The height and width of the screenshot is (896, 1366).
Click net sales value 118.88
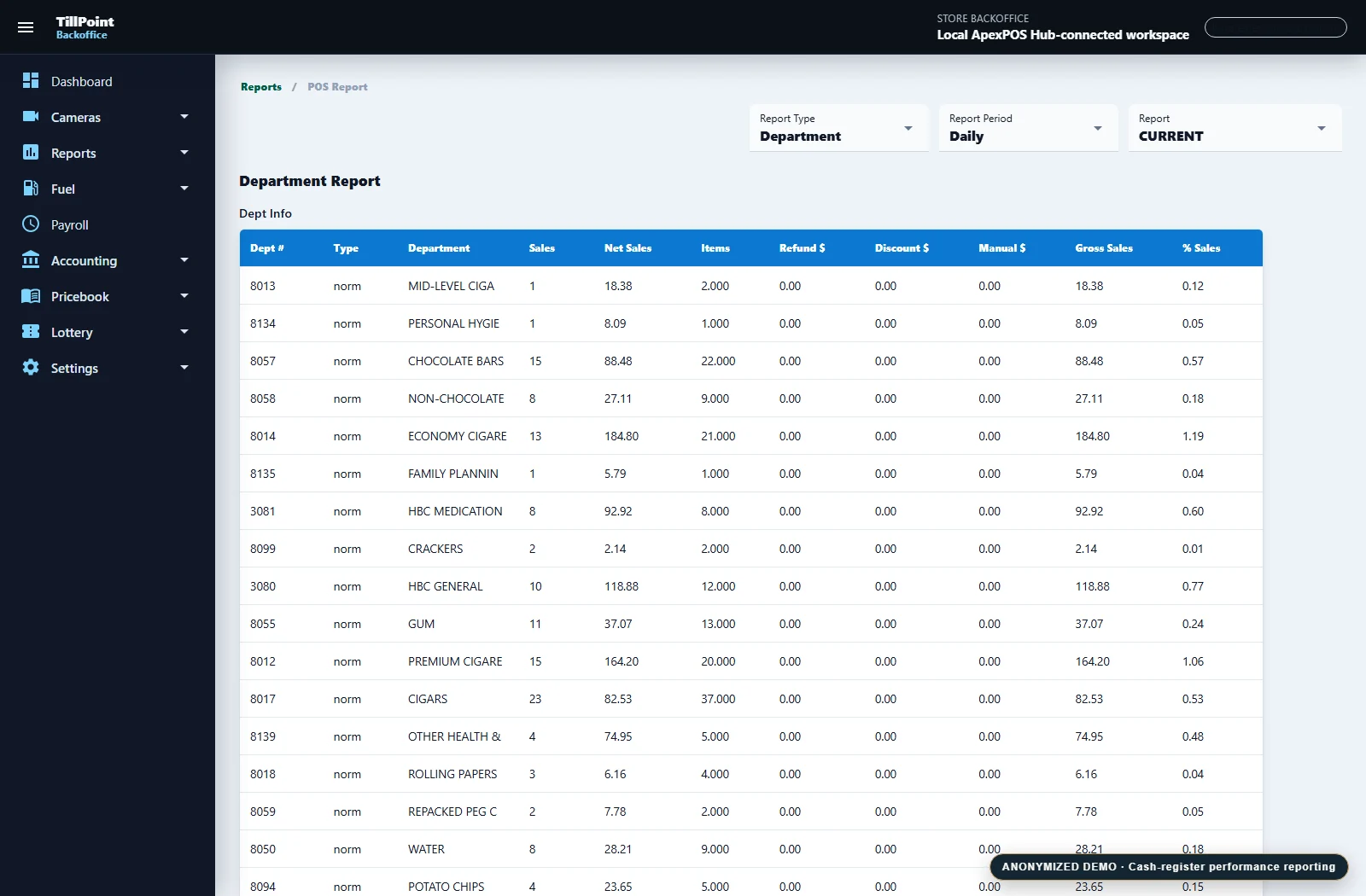[x=622, y=586]
